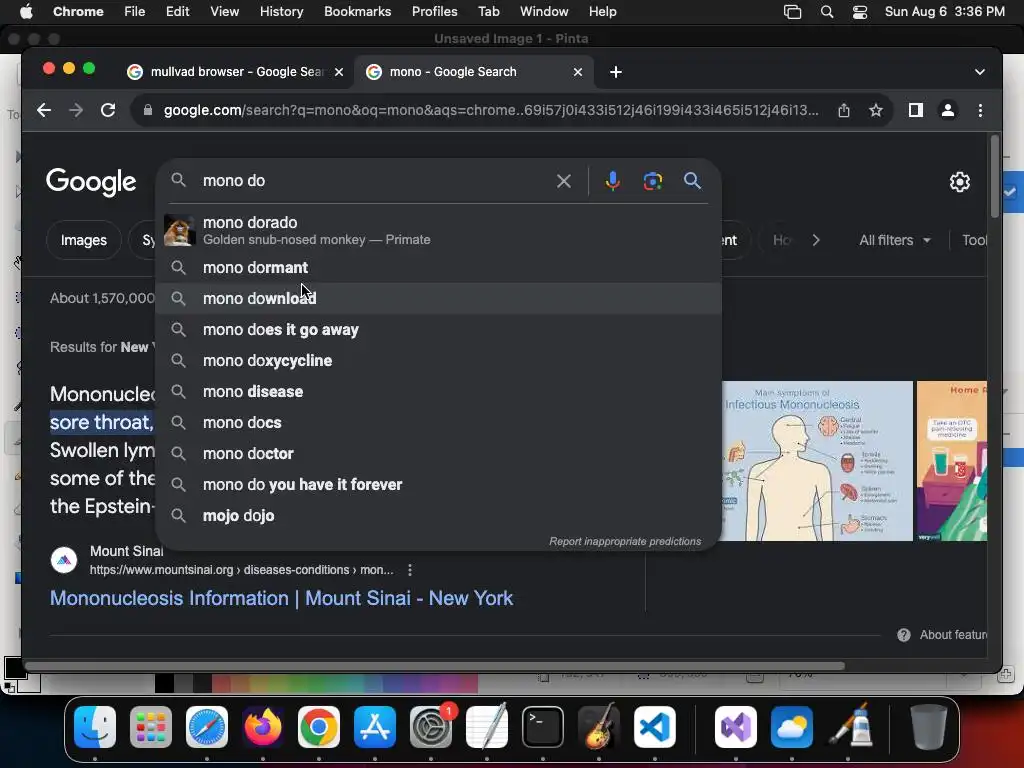Open App Store from the dock
Image resolution: width=1024 pixels, height=768 pixels.
[375, 726]
